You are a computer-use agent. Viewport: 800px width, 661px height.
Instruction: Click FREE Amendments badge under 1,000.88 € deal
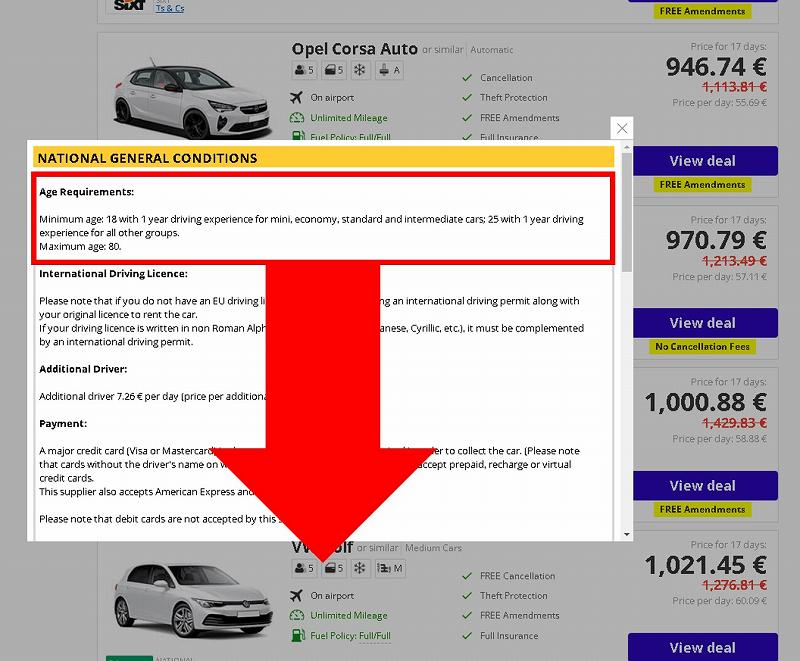pos(703,510)
